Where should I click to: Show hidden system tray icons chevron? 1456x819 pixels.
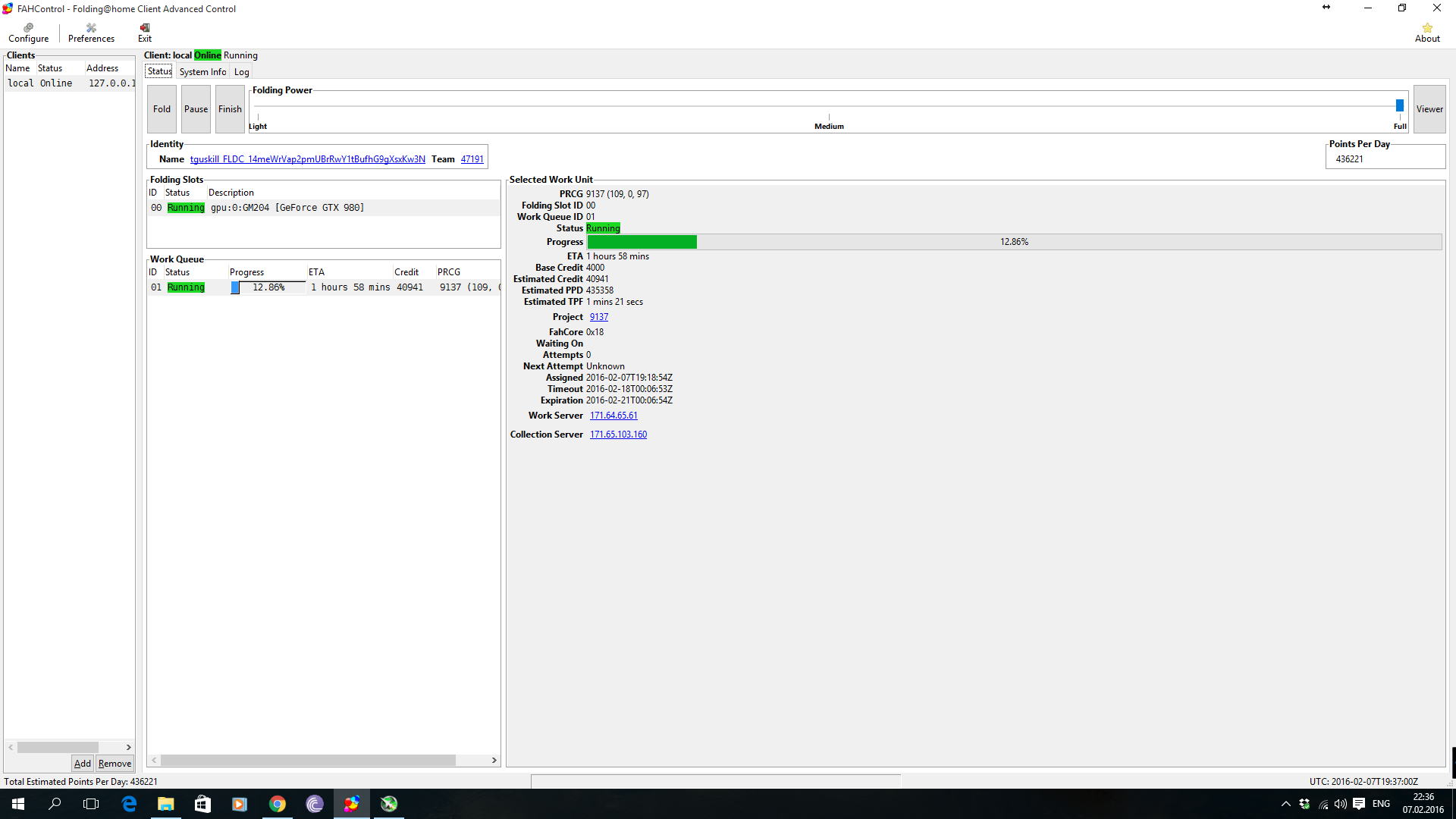click(x=1285, y=804)
